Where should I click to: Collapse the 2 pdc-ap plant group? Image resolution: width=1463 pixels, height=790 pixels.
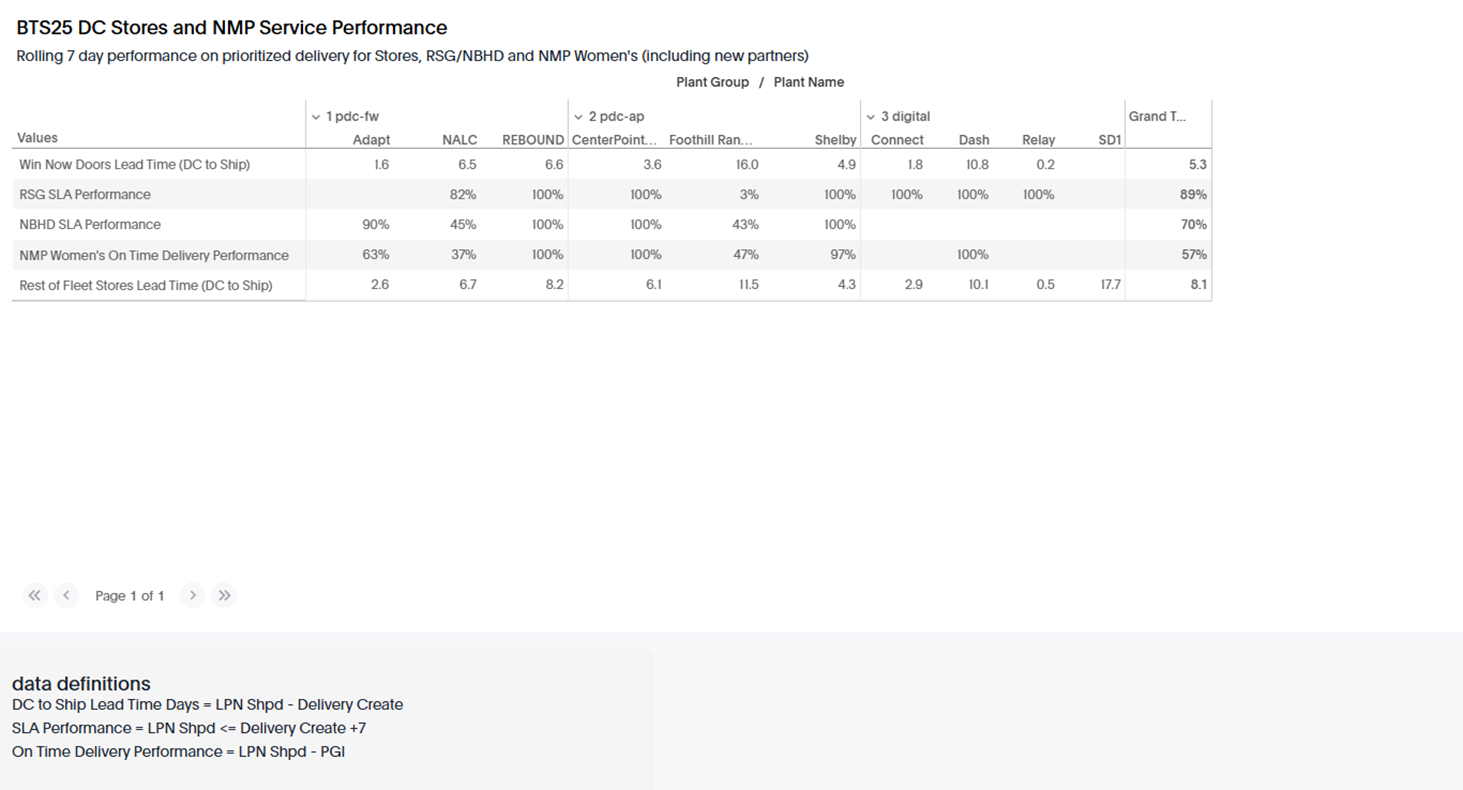coord(578,117)
